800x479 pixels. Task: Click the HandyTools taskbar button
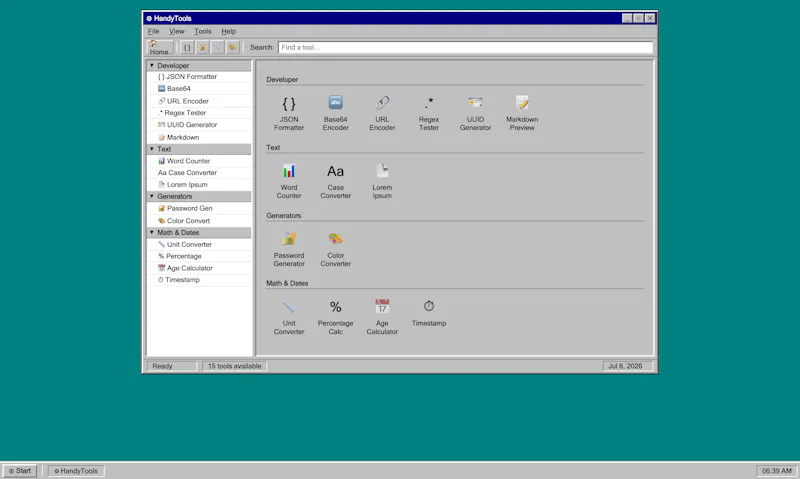click(77, 471)
